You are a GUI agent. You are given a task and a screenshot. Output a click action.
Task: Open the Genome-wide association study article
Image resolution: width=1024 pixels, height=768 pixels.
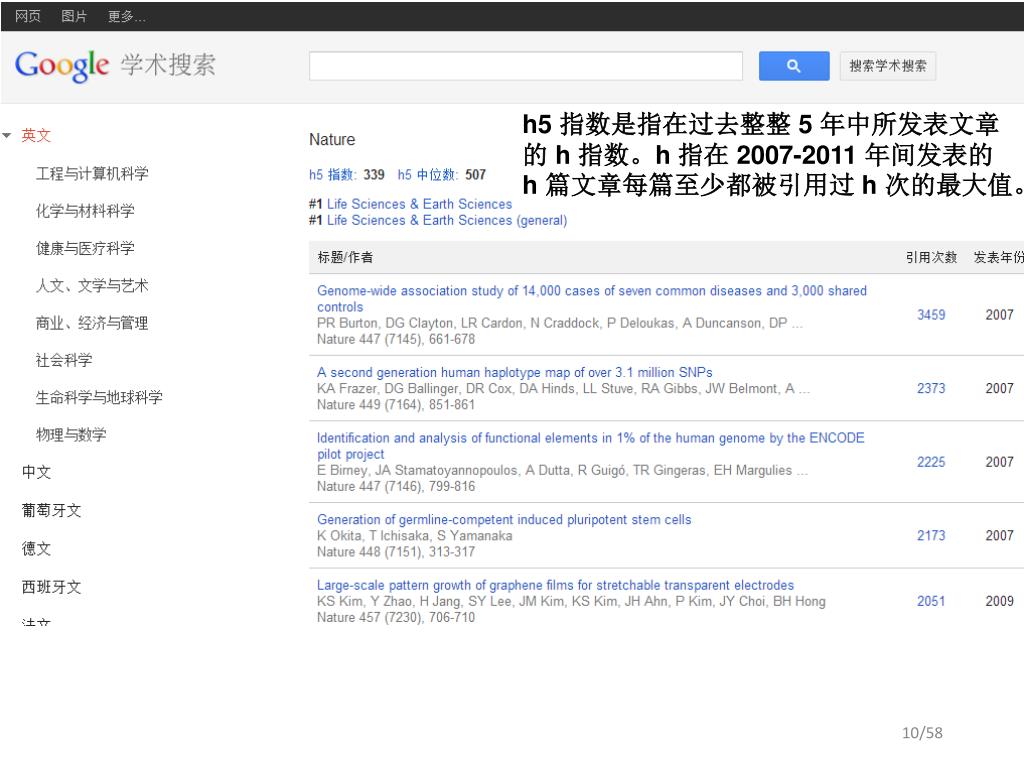point(592,298)
